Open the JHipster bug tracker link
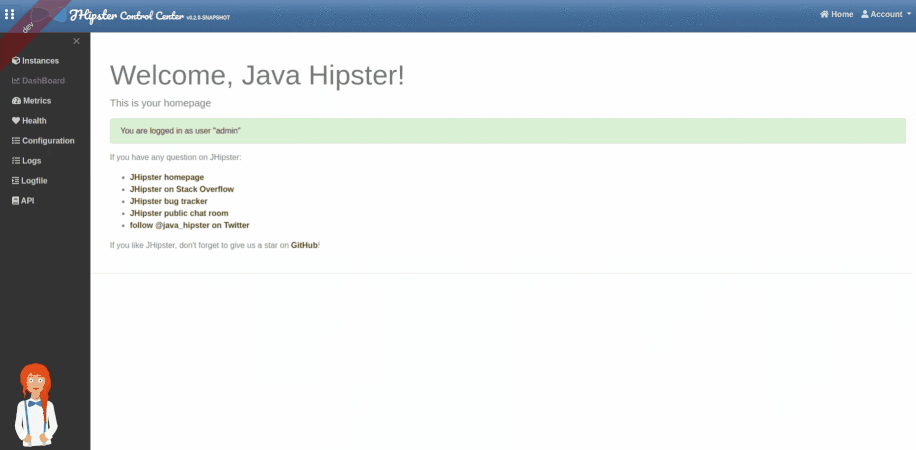This screenshot has height=450, width=916. 168,201
